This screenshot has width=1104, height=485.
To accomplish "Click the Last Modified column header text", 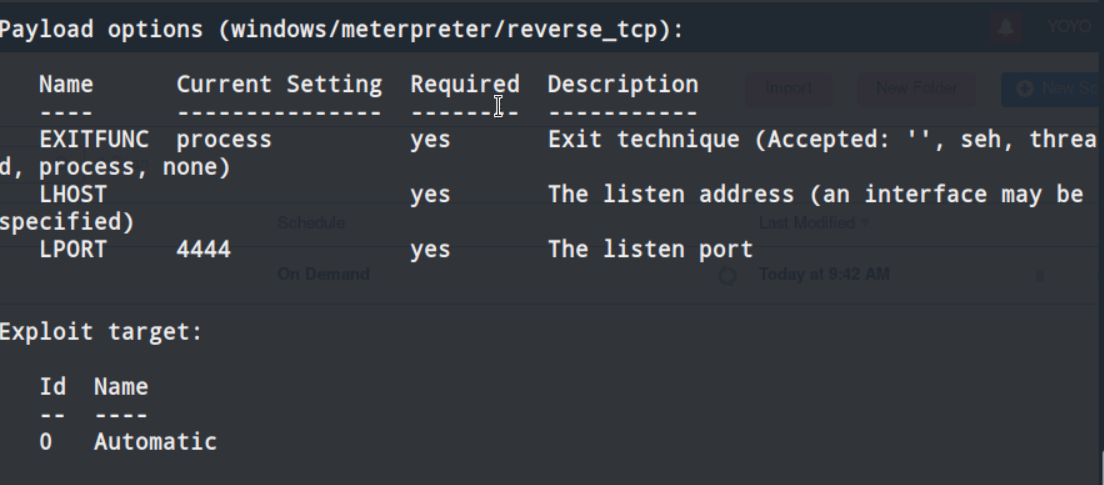I will click(807, 223).
